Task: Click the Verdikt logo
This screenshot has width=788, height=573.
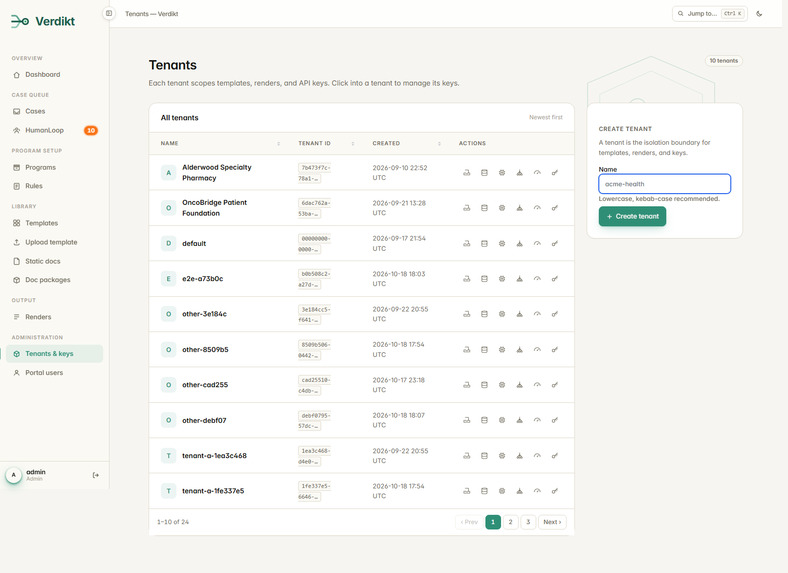Action: click(43, 21)
